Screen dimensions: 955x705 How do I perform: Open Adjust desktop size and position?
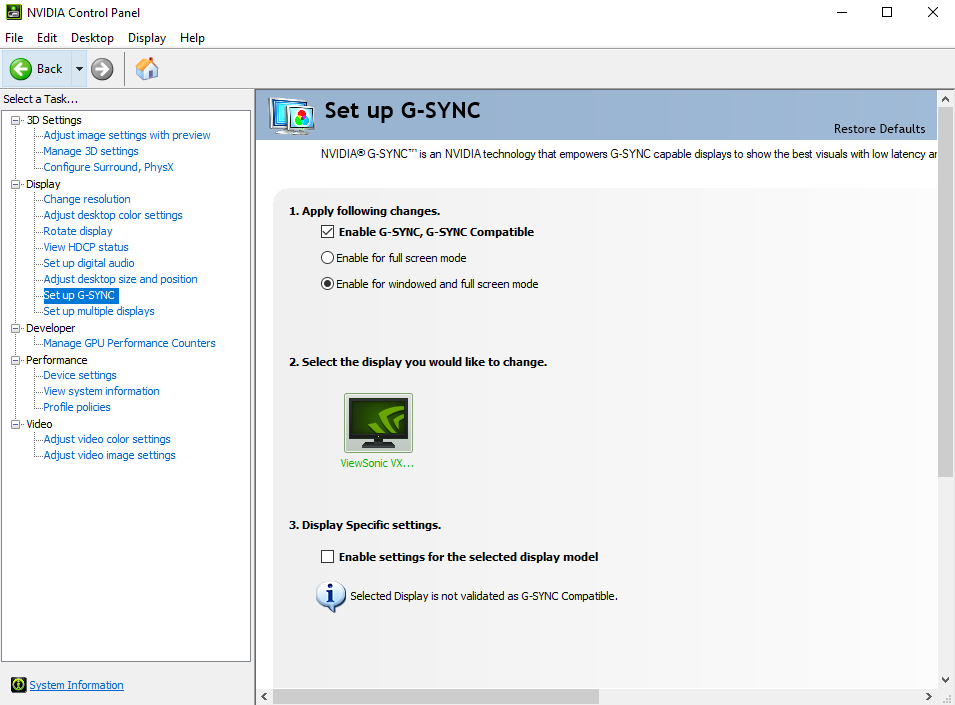pyautogui.click(x=120, y=279)
